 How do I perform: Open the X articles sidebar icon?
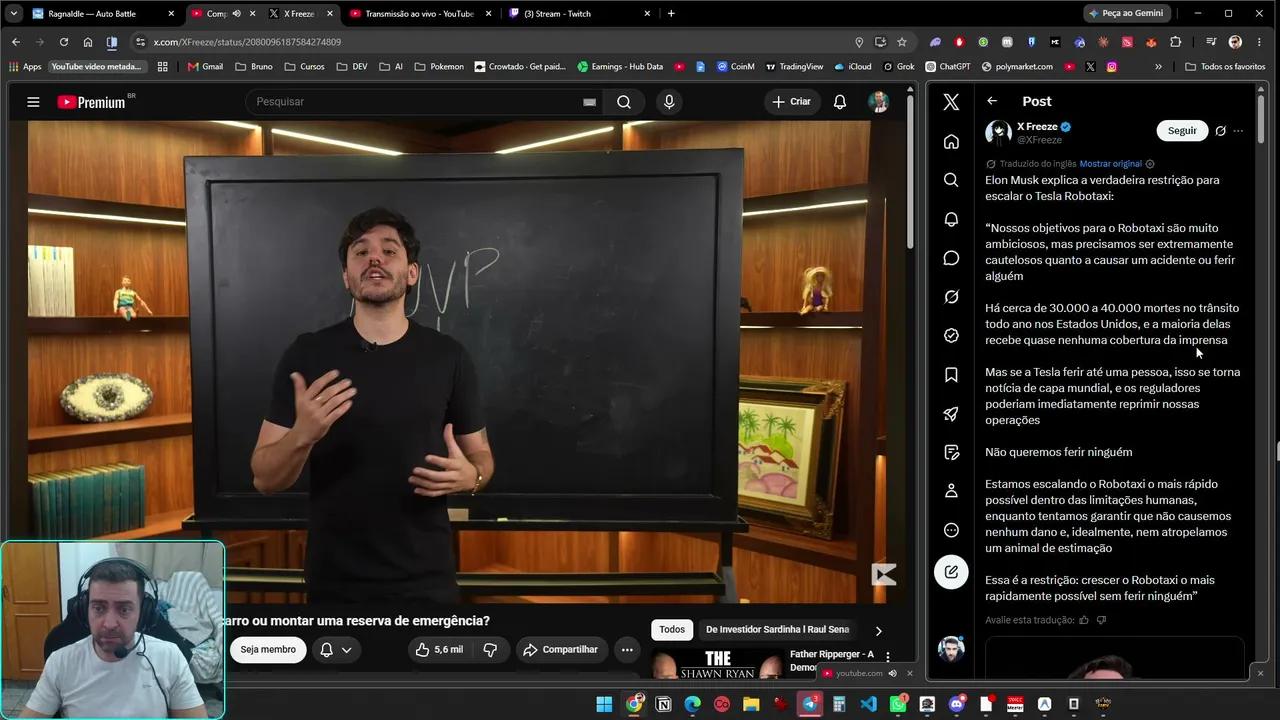[951, 453]
